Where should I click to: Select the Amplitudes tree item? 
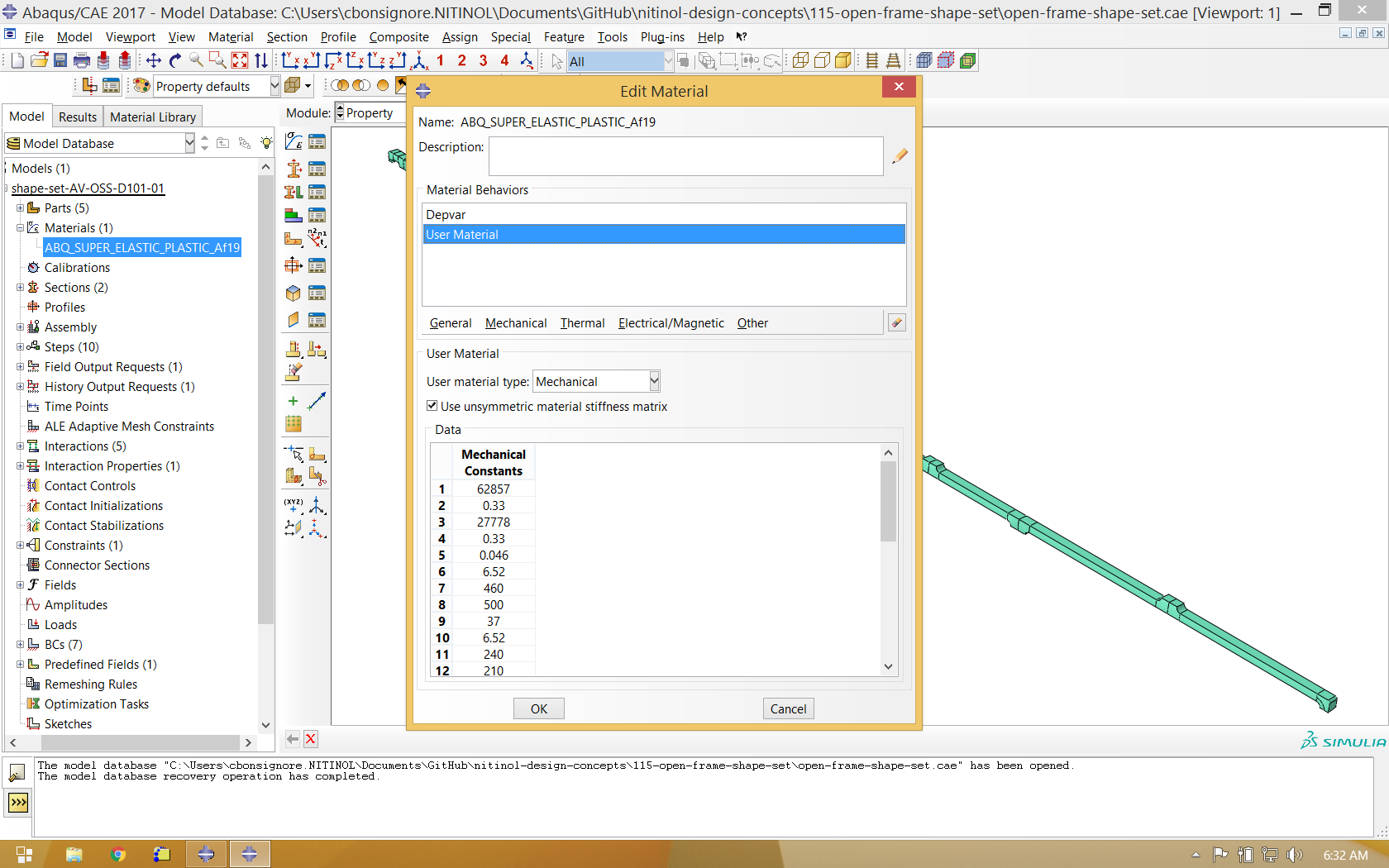[76, 604]
